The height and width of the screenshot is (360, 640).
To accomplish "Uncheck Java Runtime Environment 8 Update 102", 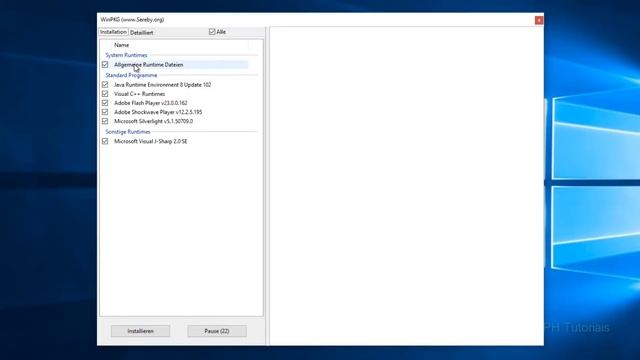I will pyautogui.click(x=105, y=84).
